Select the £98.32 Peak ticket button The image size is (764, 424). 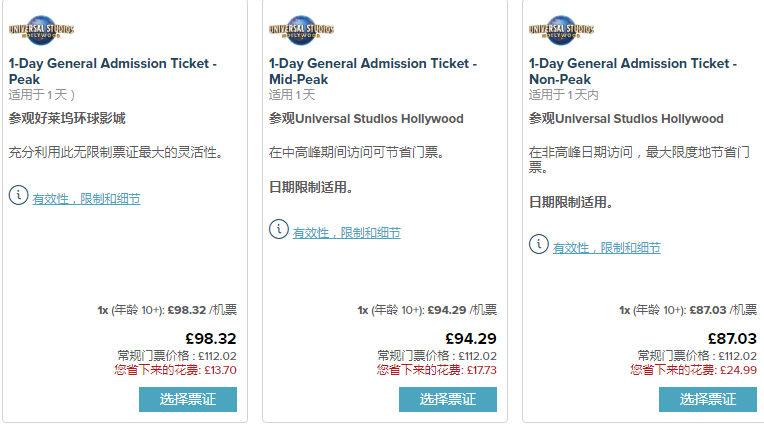click(188, 399)
